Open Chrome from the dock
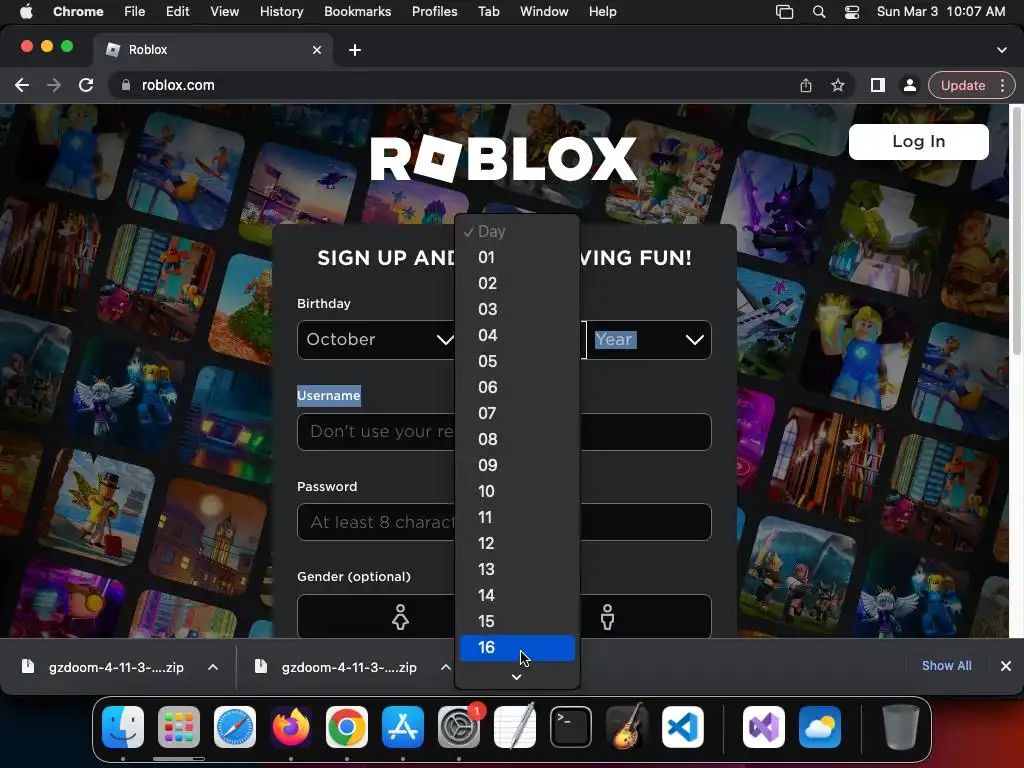The image size is (1024, 768). (347, 727)
